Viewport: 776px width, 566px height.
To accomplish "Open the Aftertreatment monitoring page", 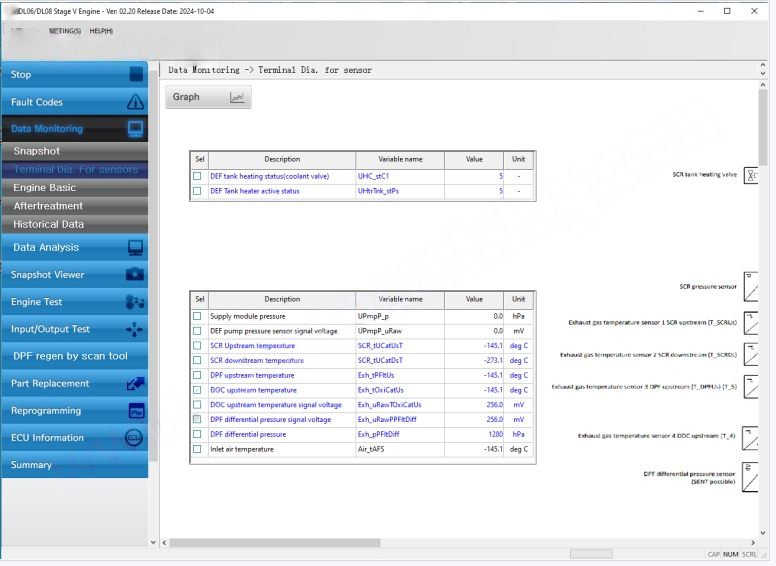I will click(x=48, y=206).
